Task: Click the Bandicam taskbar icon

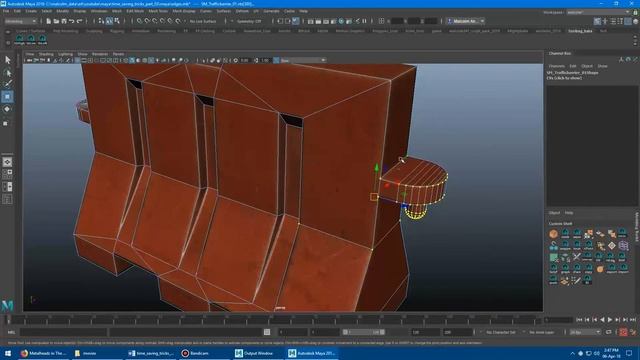Action: pyautogui.click(x=195, y=353)
